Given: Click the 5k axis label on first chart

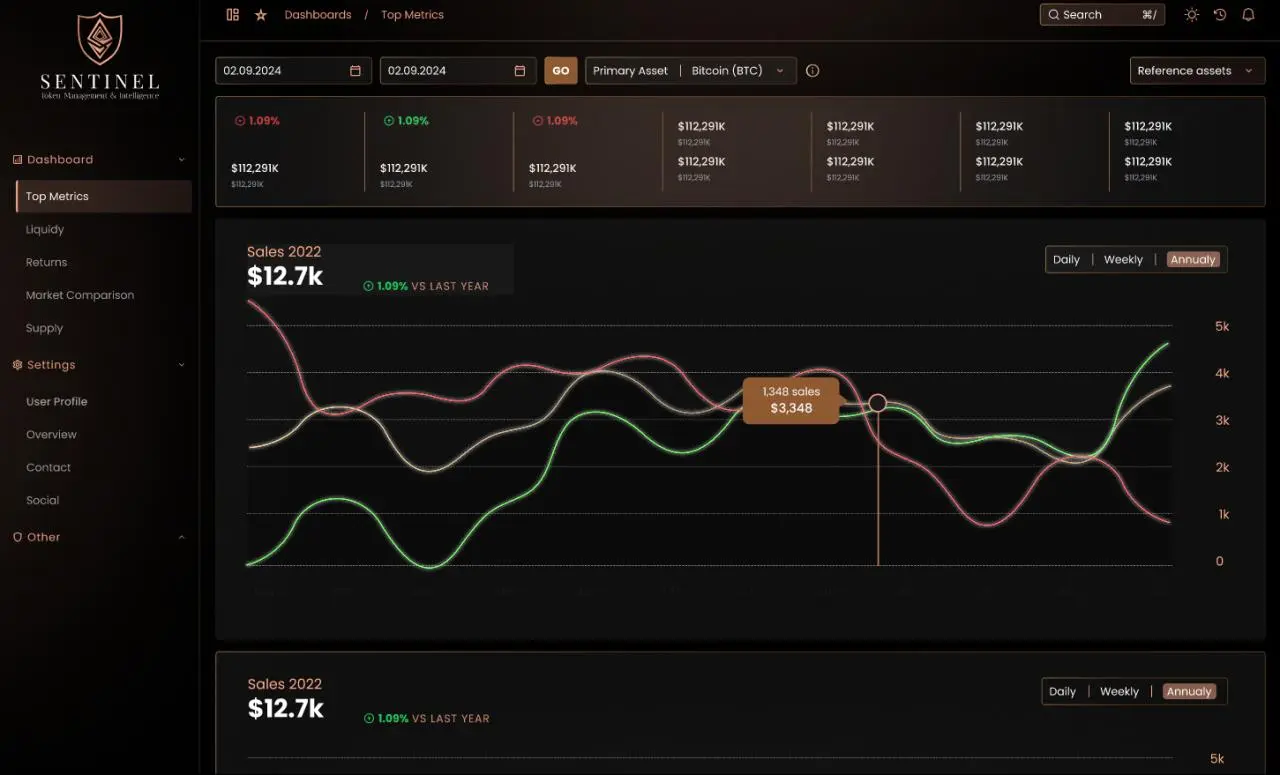Looking at the screenshot, I should 1222,327.
